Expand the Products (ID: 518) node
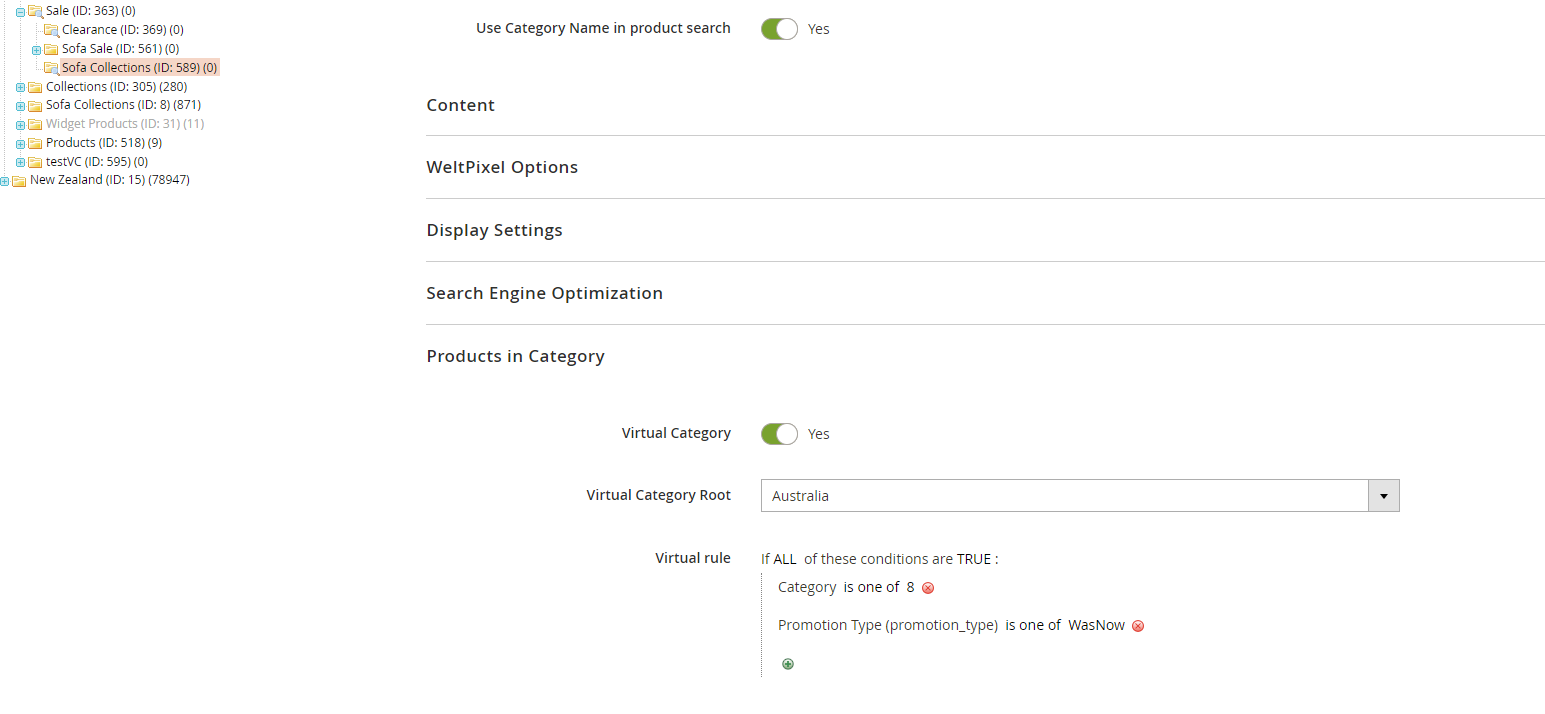Viewport: 1545px width, 714px height. (20, 142)
